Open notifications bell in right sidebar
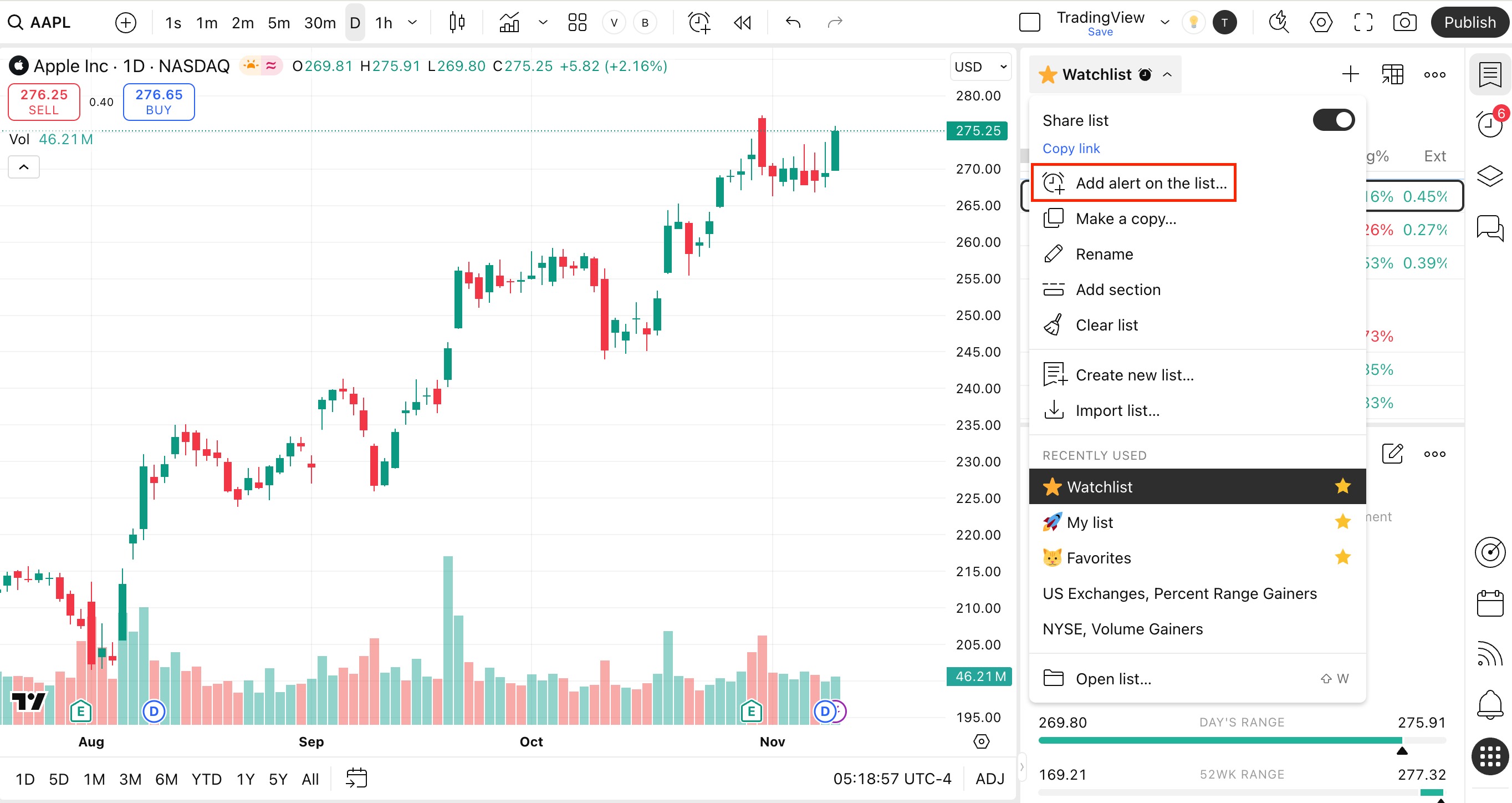 (1489, 703)
